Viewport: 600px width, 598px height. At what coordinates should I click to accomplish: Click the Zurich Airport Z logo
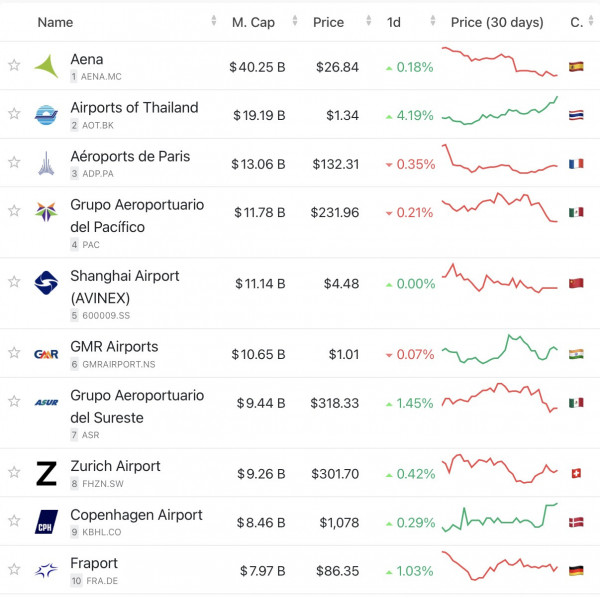[46, 473]
